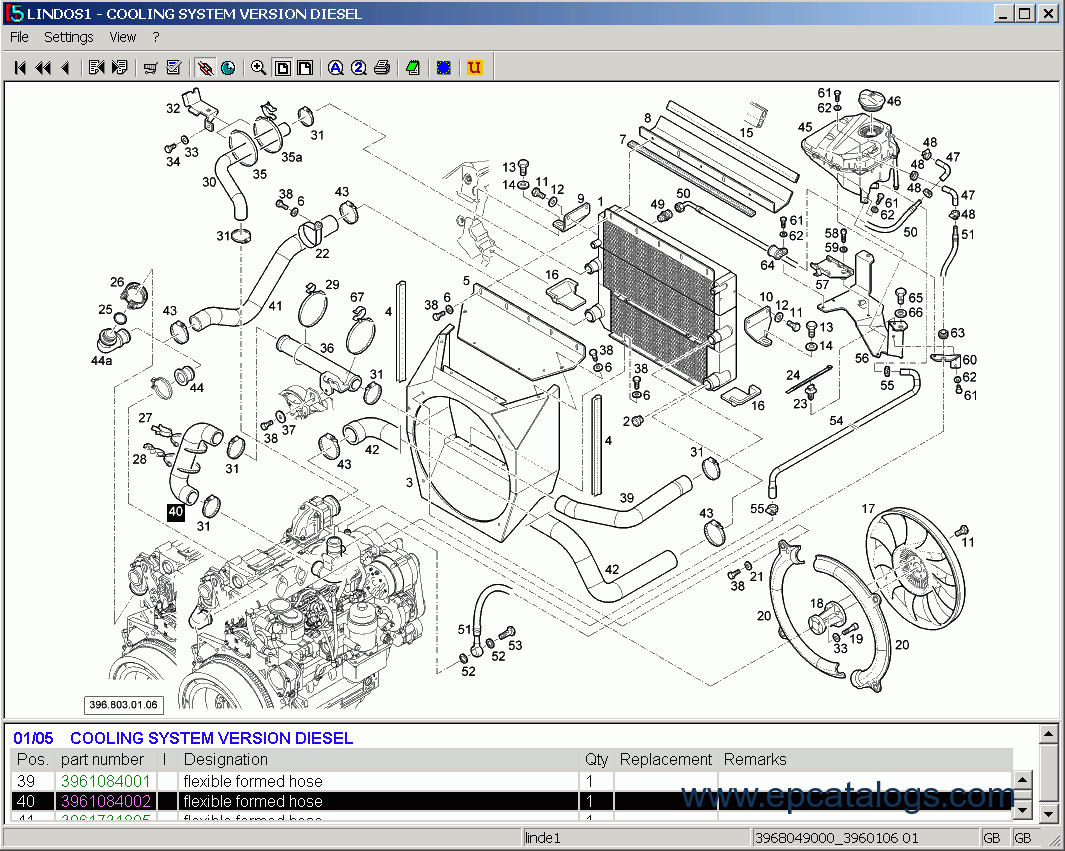The width and height of the screenshot is (1065, 851).
Task: Open the View menu
Action: click(x=123, y=37)
